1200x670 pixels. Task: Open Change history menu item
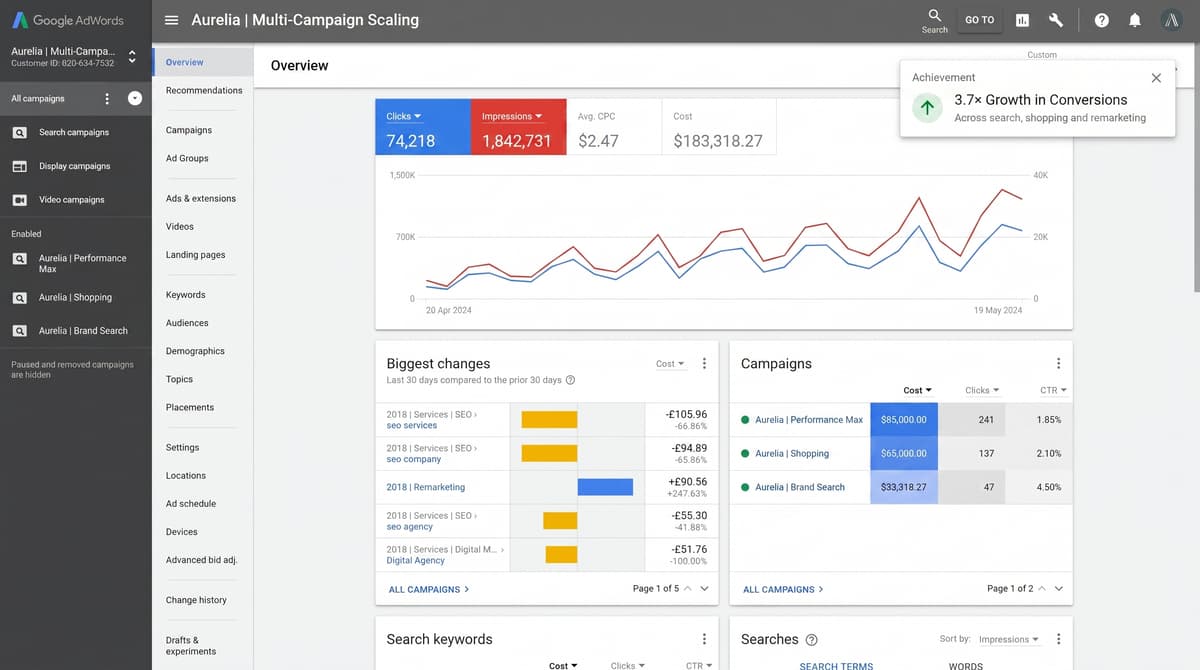pyautogui.click(x=196, y=600)
